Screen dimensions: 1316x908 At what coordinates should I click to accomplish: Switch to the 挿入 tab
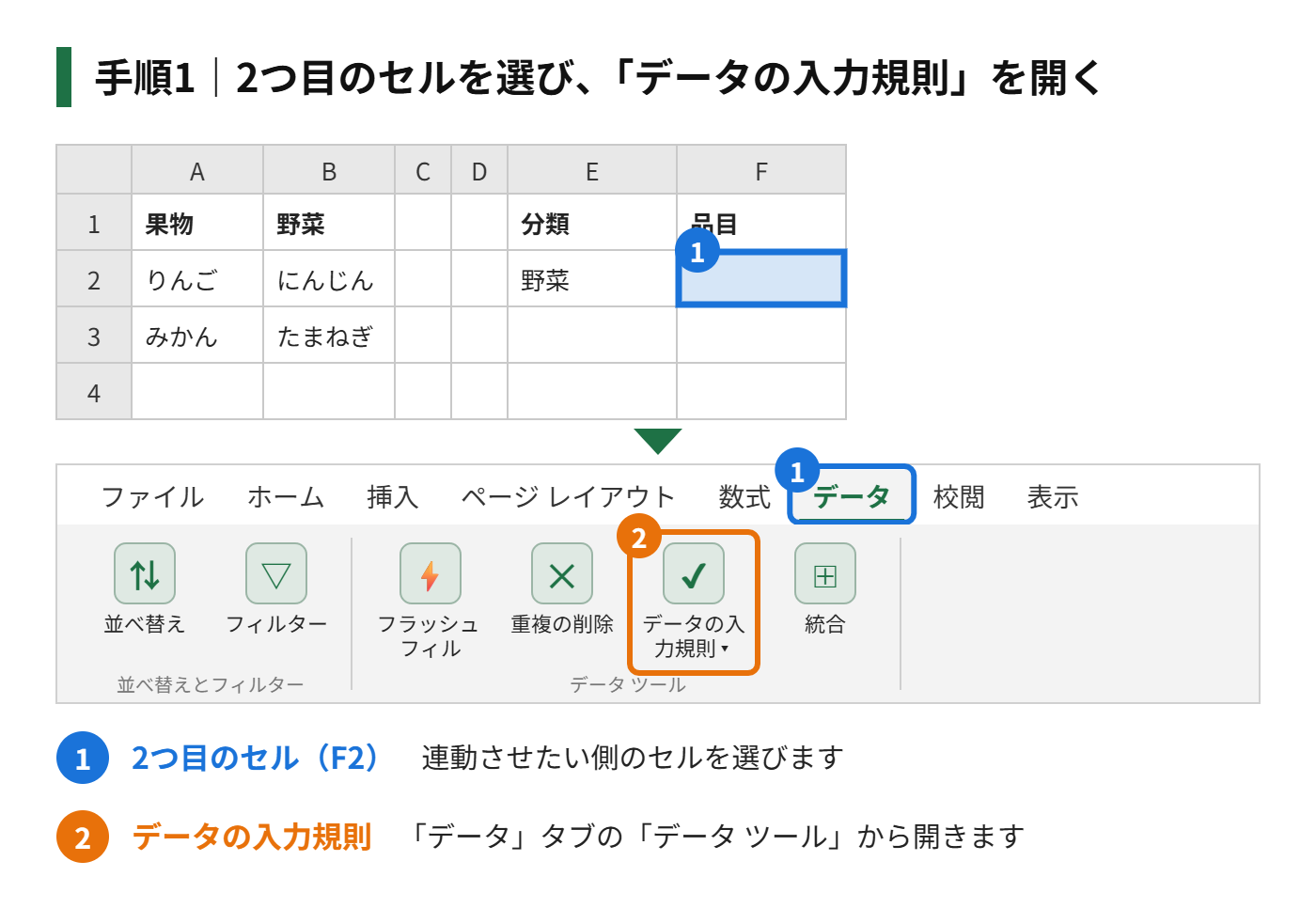tap(393, 496)
